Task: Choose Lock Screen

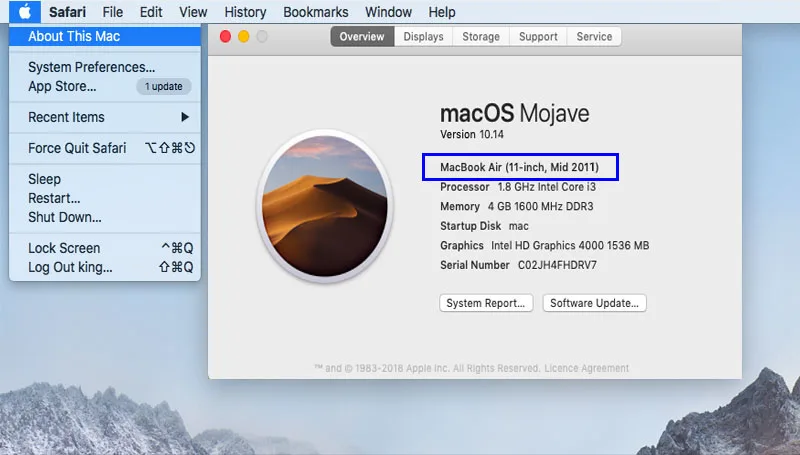Action: [x=105, y=248]
